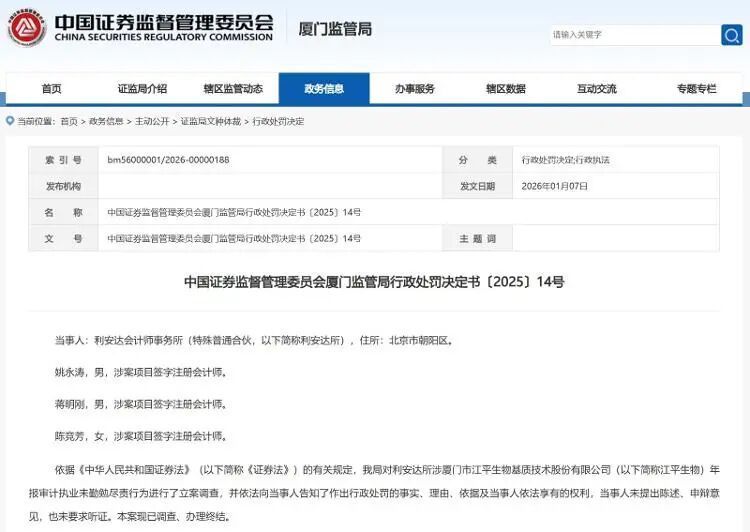Click the CSRC emblem logo
This screenshot has height=532, width=750.
tap(27, 28)
